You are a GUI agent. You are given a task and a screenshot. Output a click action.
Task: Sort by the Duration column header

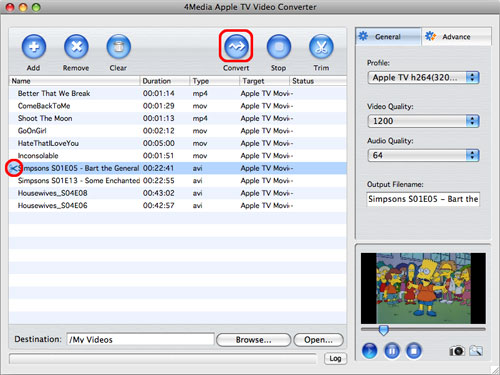pyautogui.click(x=165, y=81)
